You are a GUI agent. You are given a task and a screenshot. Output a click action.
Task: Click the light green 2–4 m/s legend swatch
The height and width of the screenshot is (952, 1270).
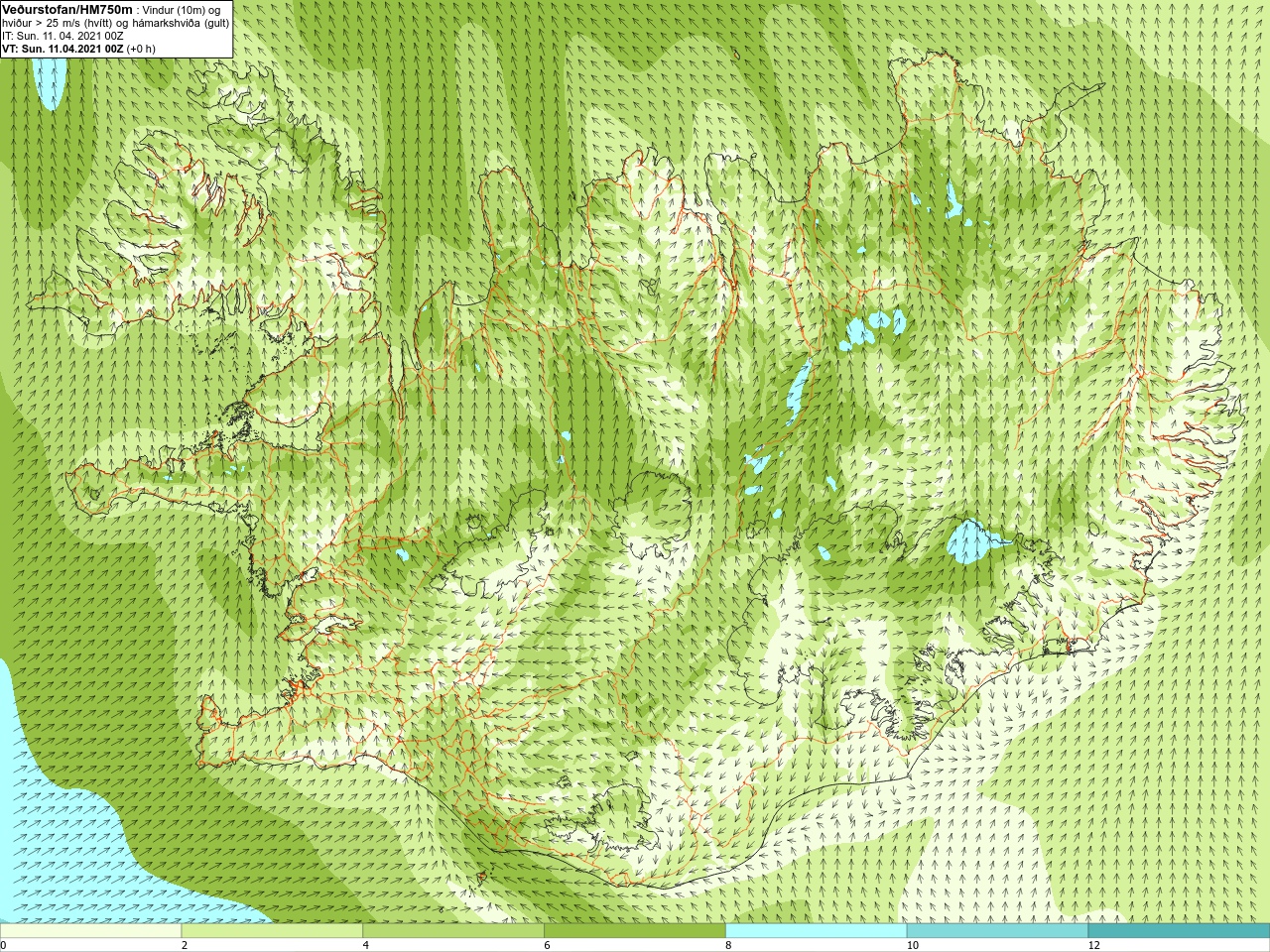point(272,931)
